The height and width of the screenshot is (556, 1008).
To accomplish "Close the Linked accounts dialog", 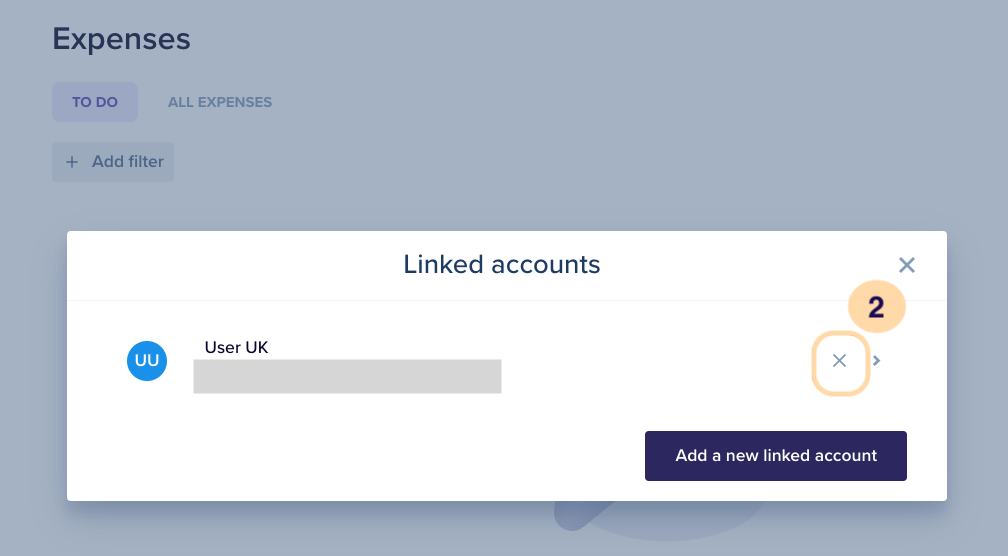I will tap(906, 265).
